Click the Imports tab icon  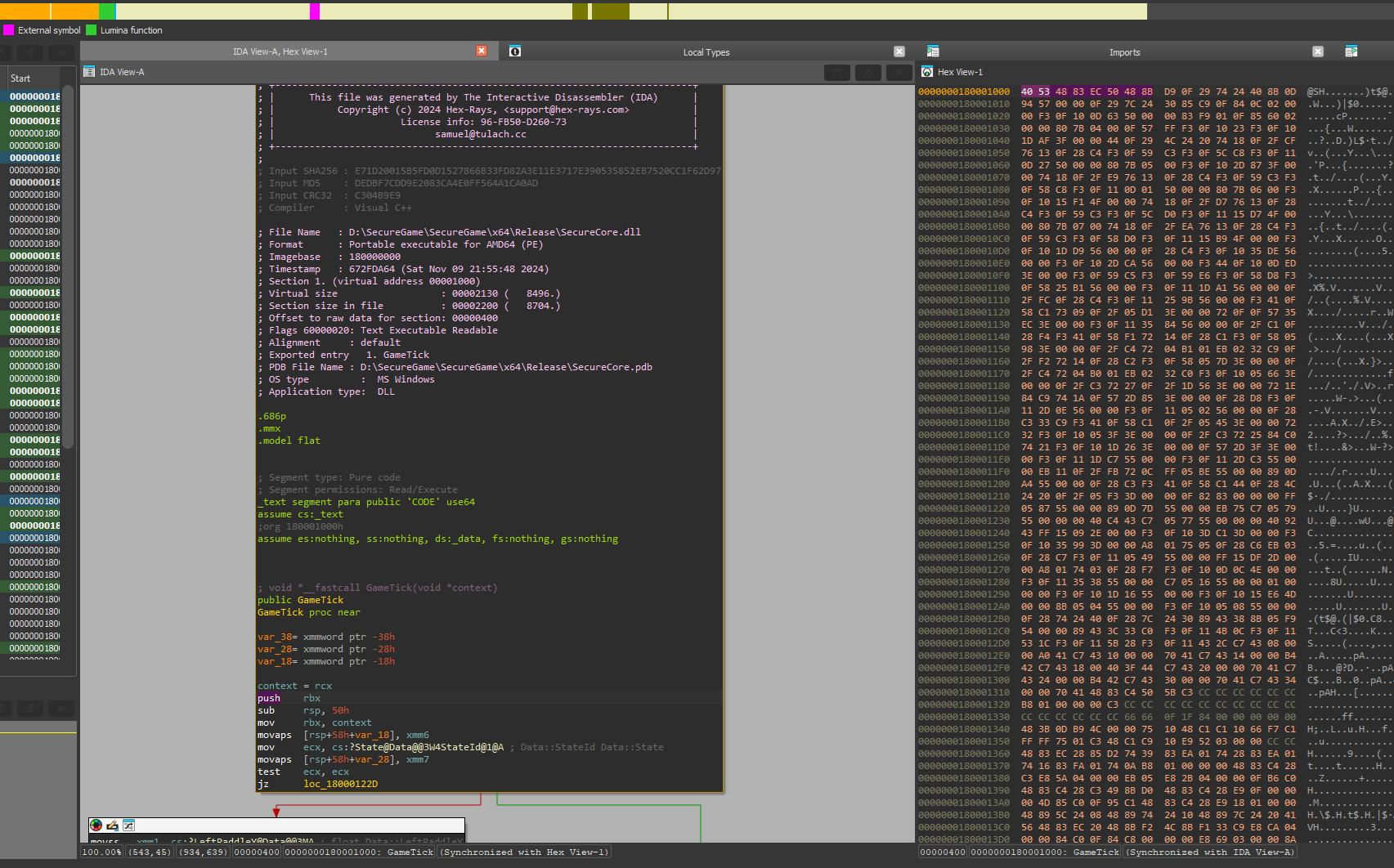click(x=933, y=51)
